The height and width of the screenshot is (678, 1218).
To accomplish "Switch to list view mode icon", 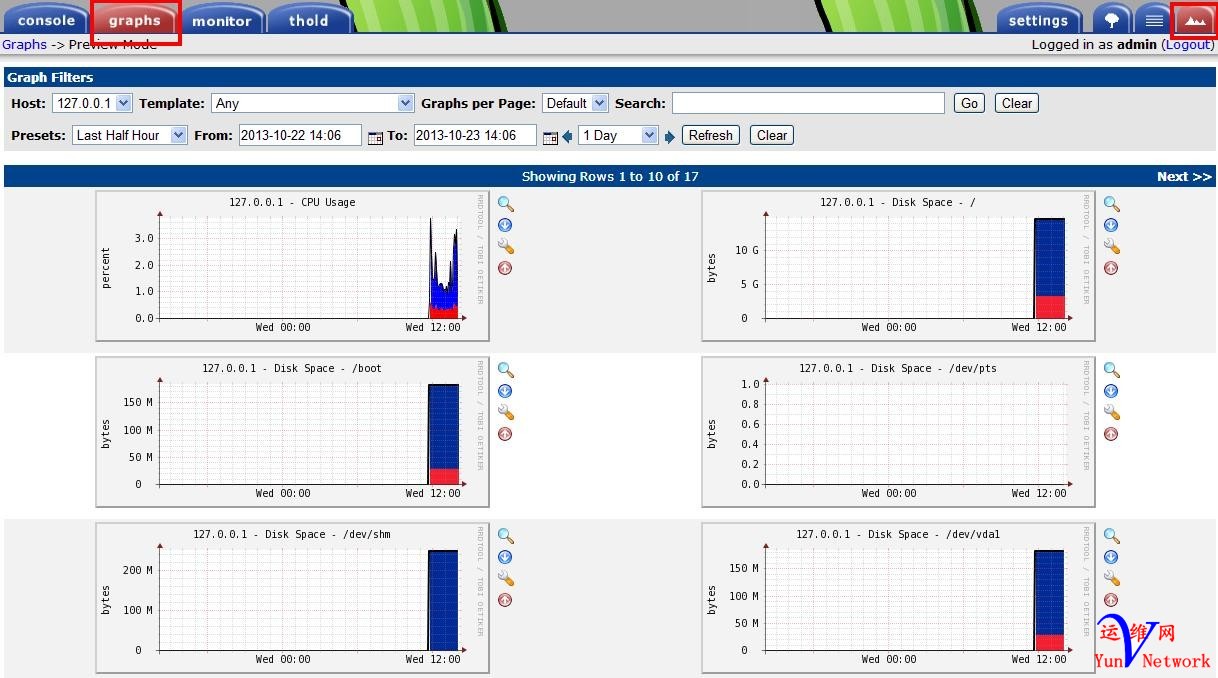I will click(1154, 20).
